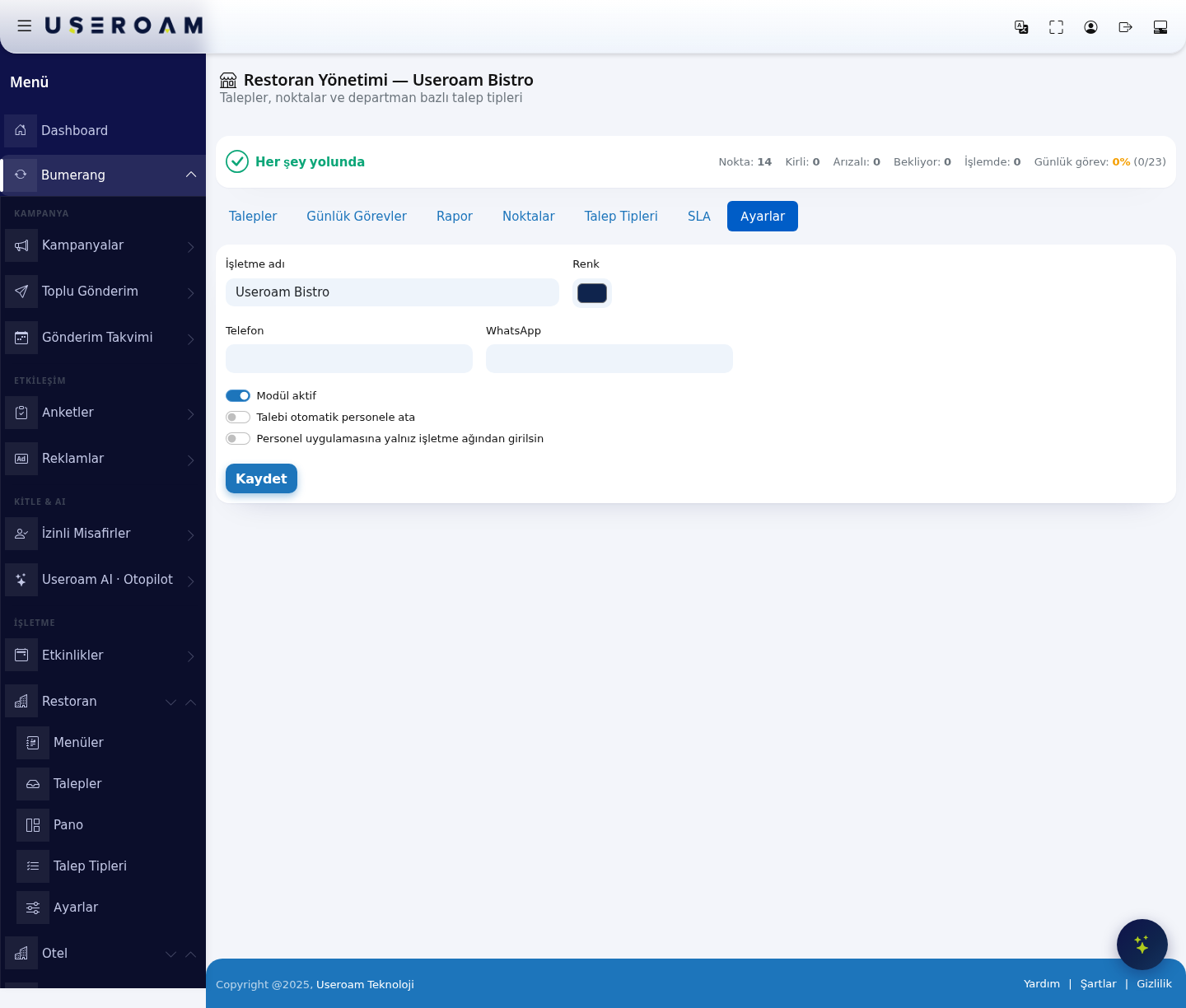Click the language translate icon

point(1021,27)
